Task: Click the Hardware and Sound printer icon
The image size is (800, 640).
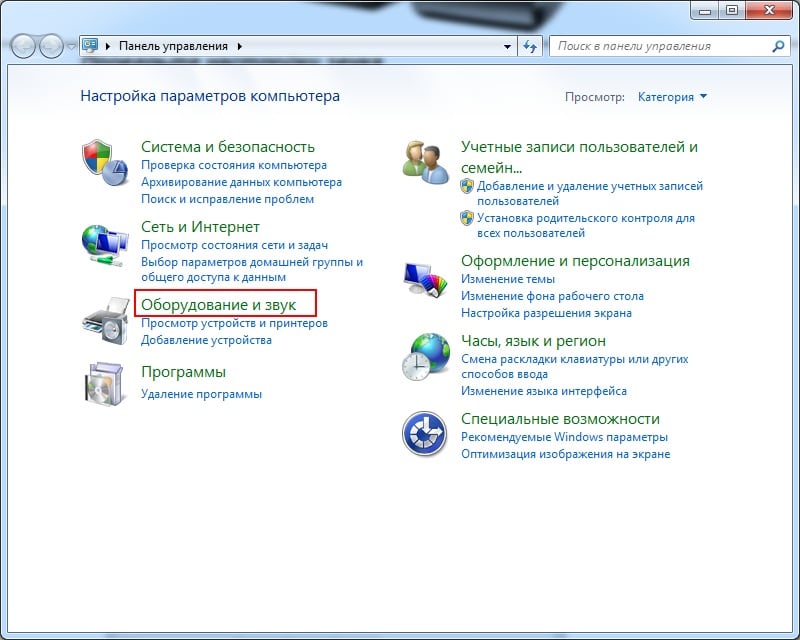Action: [105, 318]
